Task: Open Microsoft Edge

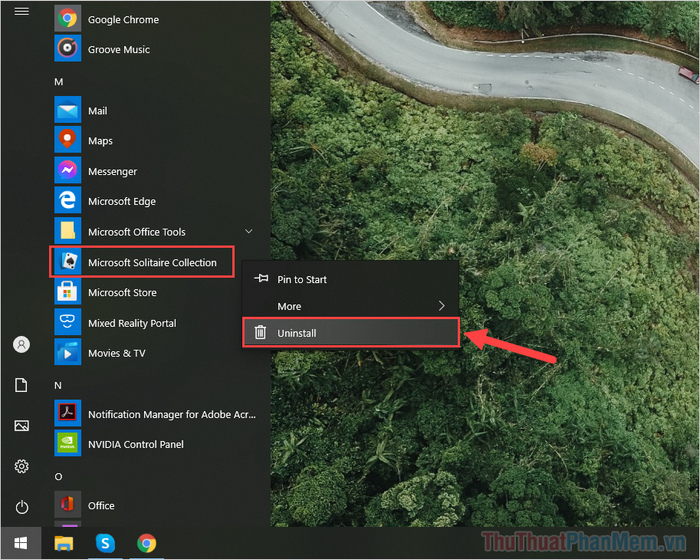Action: [x=154, y=201]
